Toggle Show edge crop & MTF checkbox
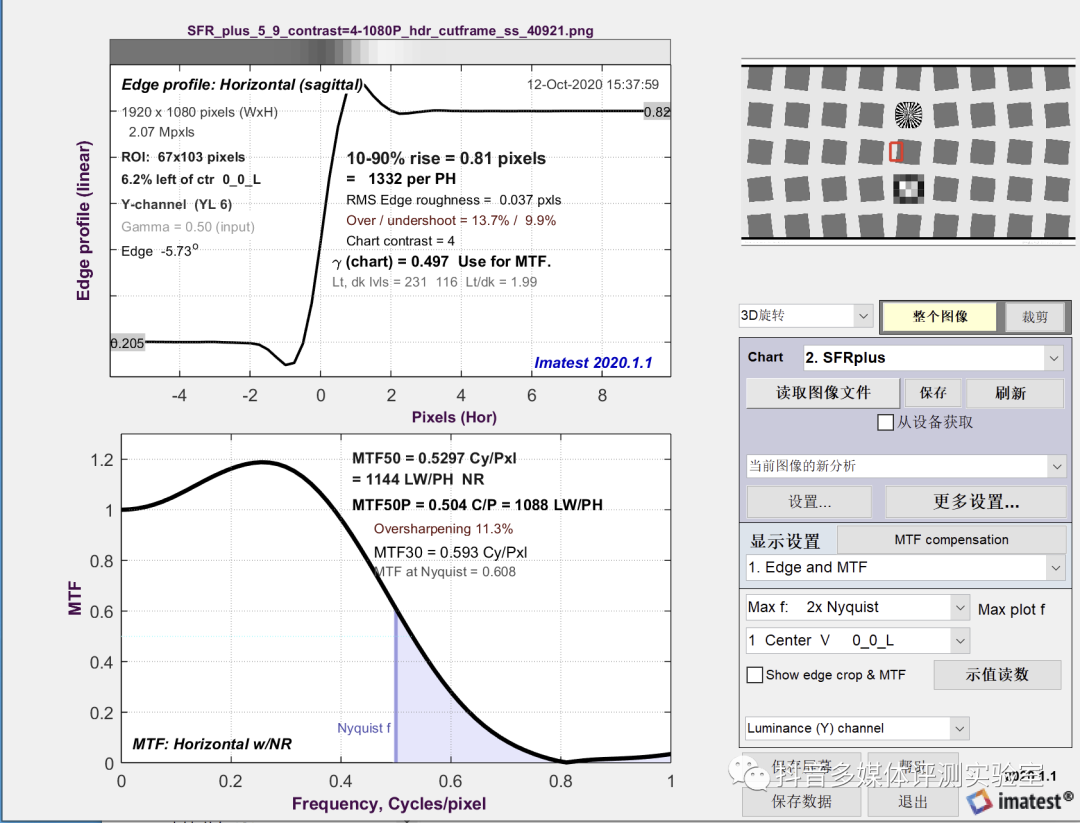 point(755,675)
